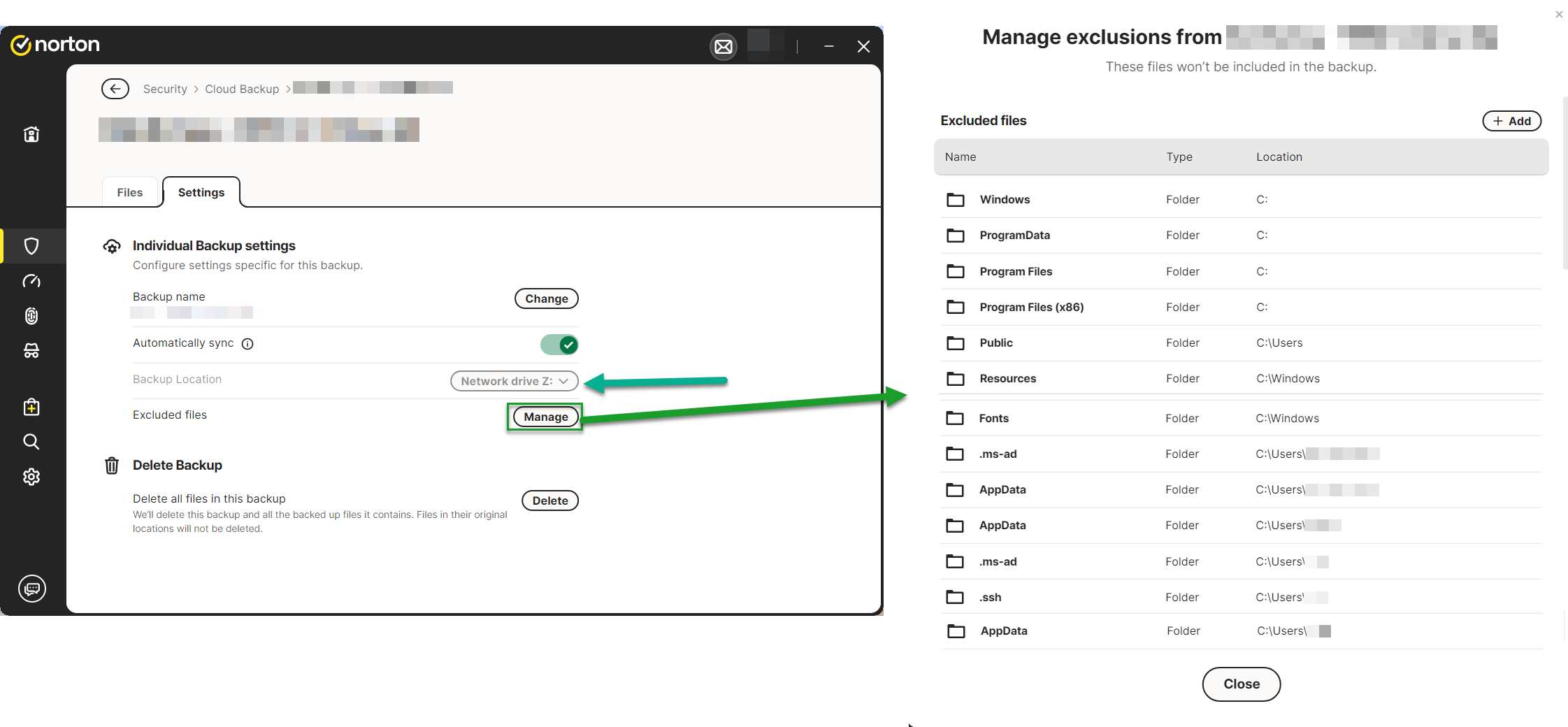Image resolution: width=1568 pixels, height=727 pixels.
Task: Click the Excluded files heading in panel
Action: point(984,120)
